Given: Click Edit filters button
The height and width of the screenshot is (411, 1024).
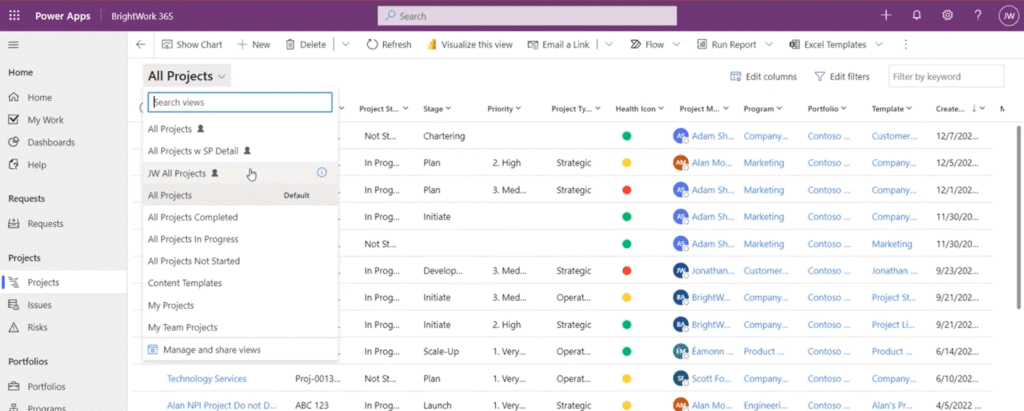Looking at the screenshot, I should (842, 77).
